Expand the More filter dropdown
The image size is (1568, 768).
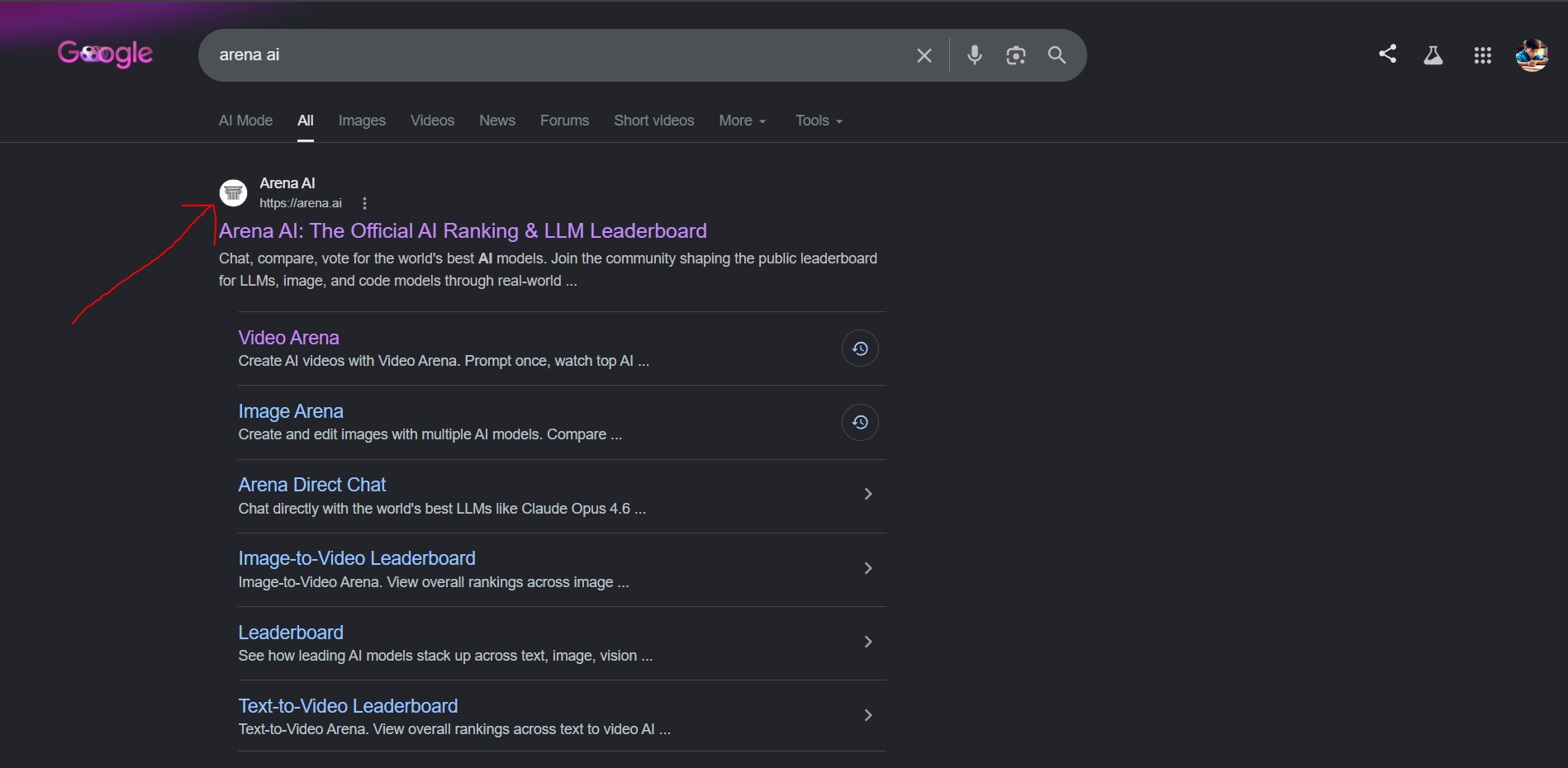tap(743, 121)
